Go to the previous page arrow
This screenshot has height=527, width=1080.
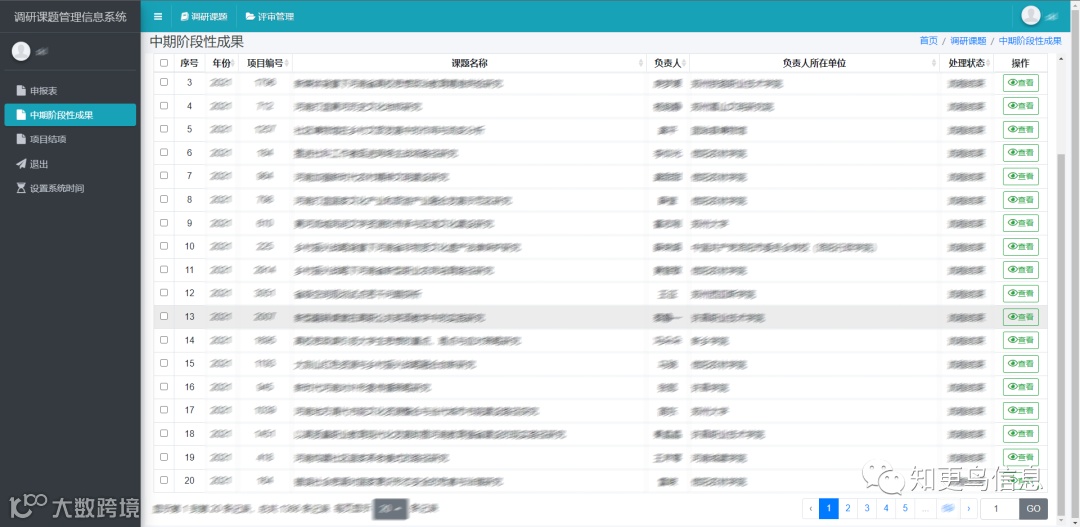tap(811, 508)
